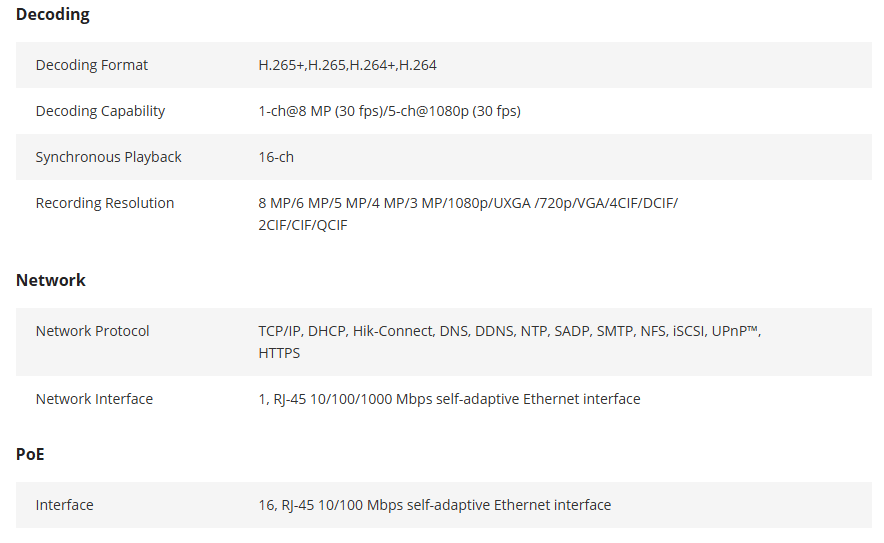The height and width of the screenshot is (543, 884).
Task: Click the Recording Resolution label
Action: click(x=104, y=203)
